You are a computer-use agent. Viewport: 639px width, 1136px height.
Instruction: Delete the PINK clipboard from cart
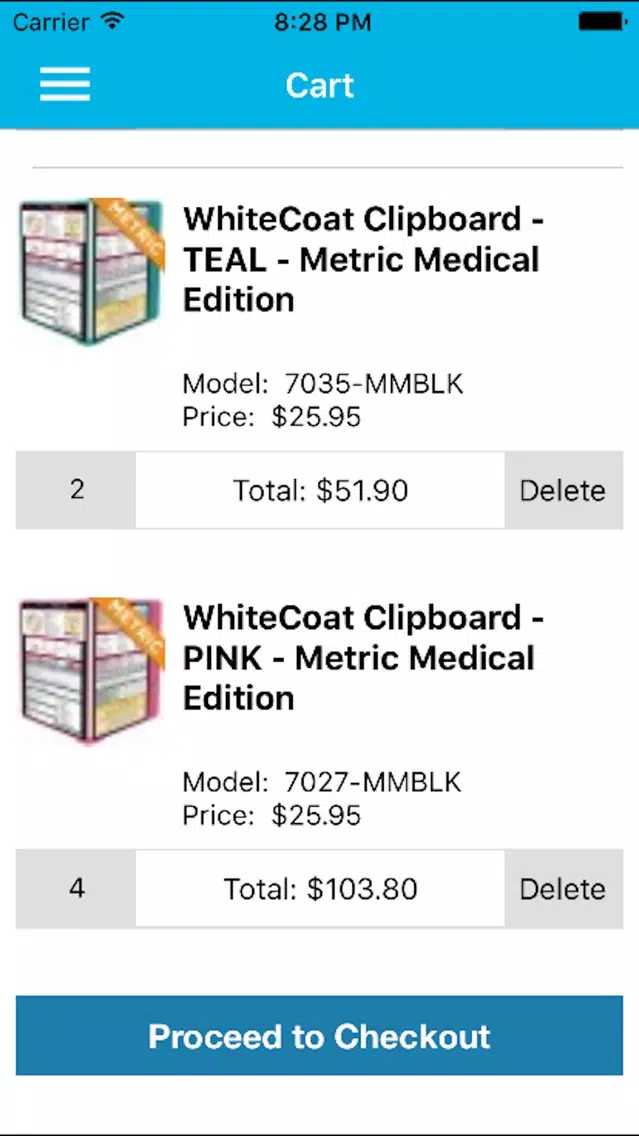click(x=562, y=888)
